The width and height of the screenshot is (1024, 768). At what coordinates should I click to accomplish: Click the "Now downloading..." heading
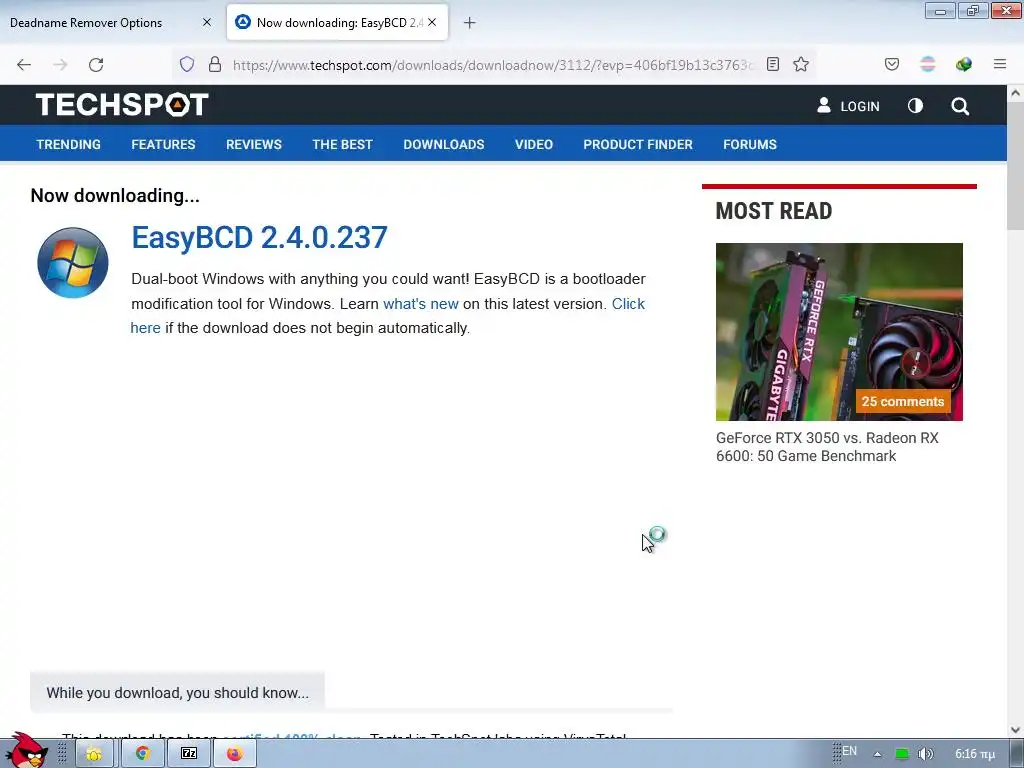tap(115, 195)
